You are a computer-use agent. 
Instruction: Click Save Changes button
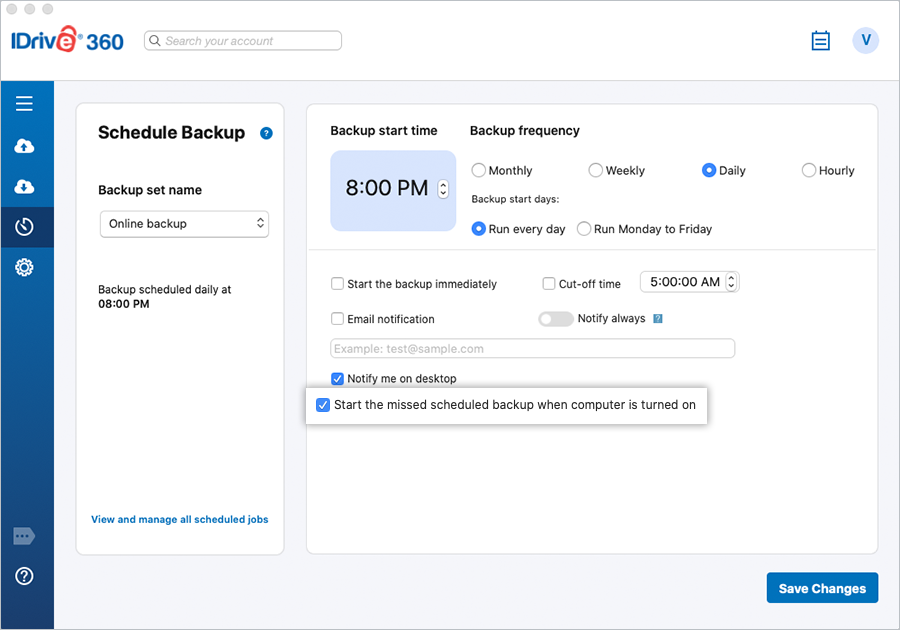click(822, 588)
